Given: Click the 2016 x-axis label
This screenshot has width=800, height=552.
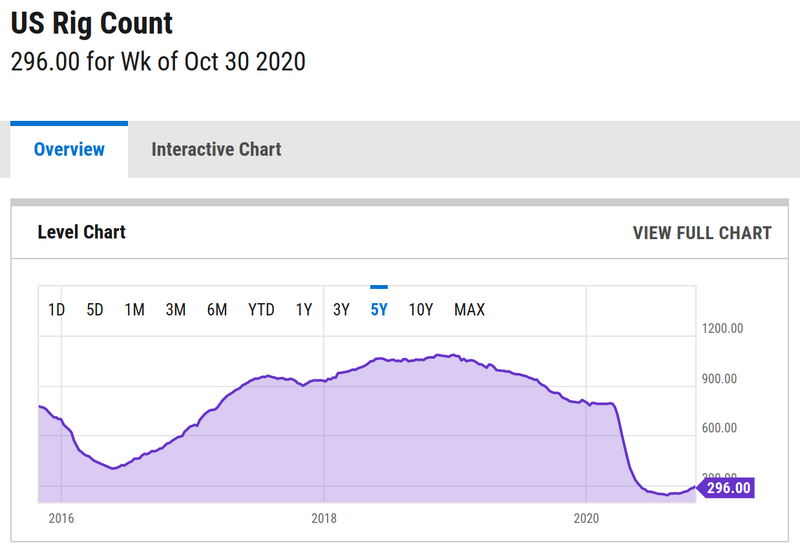Looking at the screenshot, I should (x=61, y=518).
